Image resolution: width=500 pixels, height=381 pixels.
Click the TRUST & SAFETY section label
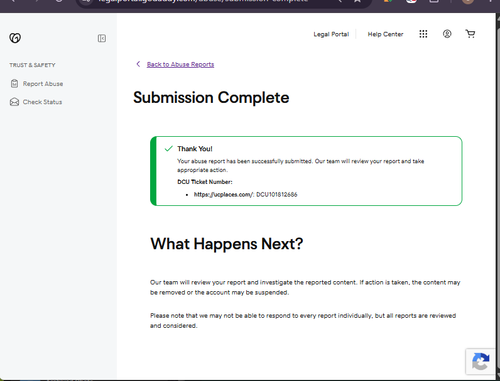click(x=32, y=65)
